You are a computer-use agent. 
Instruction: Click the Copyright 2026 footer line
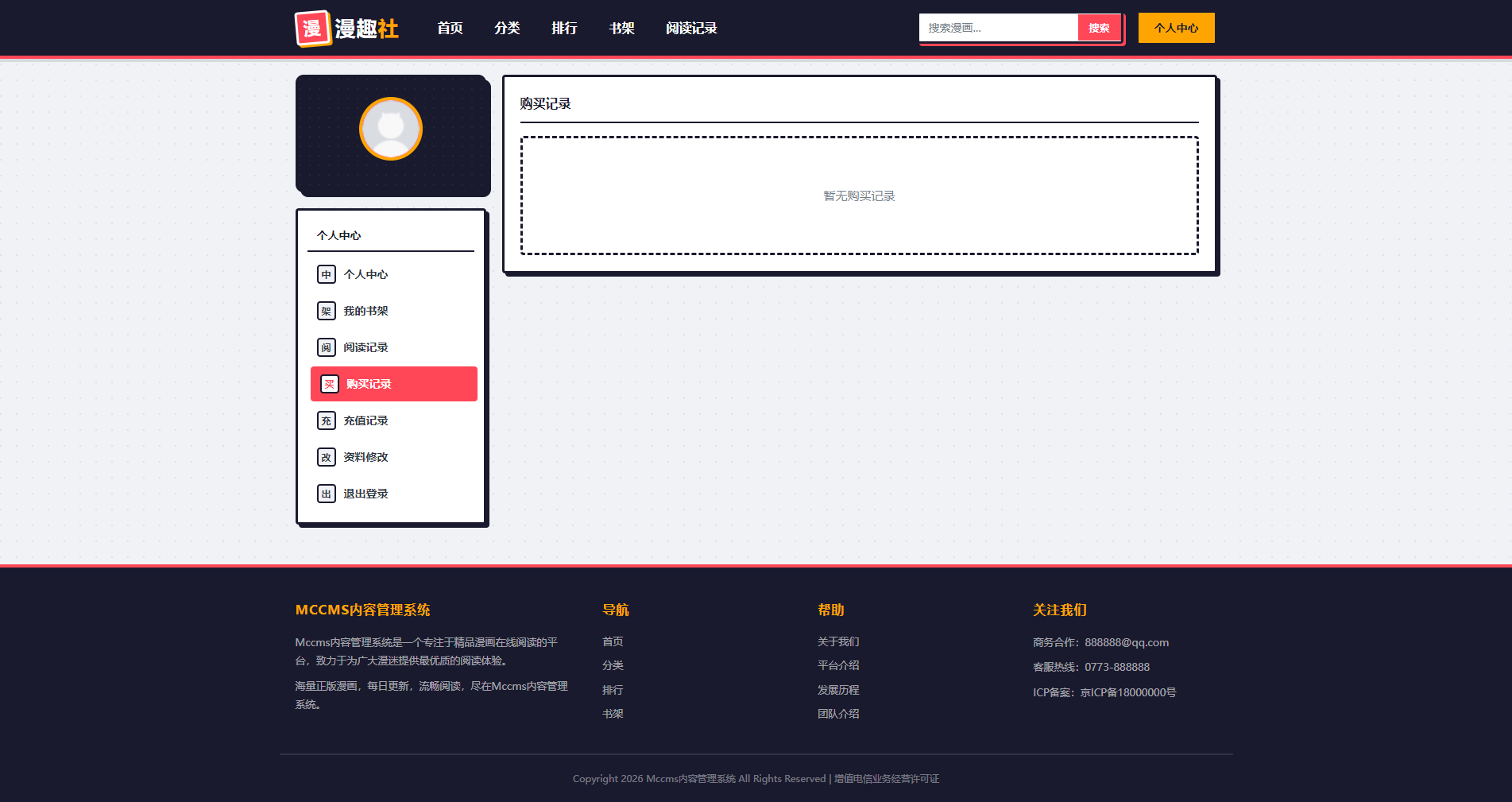coord(756,779)
